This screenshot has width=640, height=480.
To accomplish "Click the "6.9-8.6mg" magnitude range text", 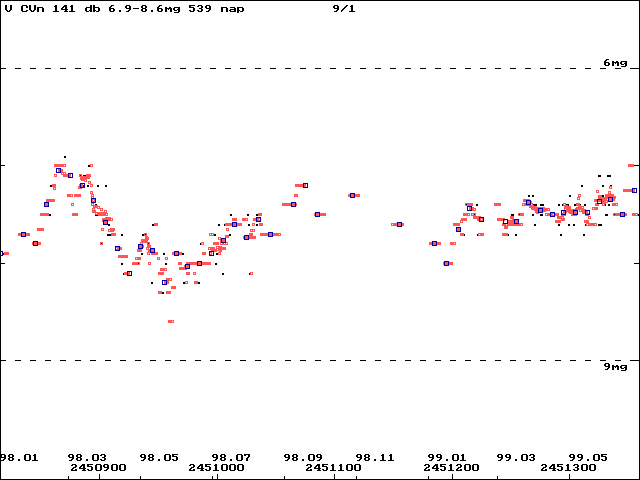I will point(144,9).
